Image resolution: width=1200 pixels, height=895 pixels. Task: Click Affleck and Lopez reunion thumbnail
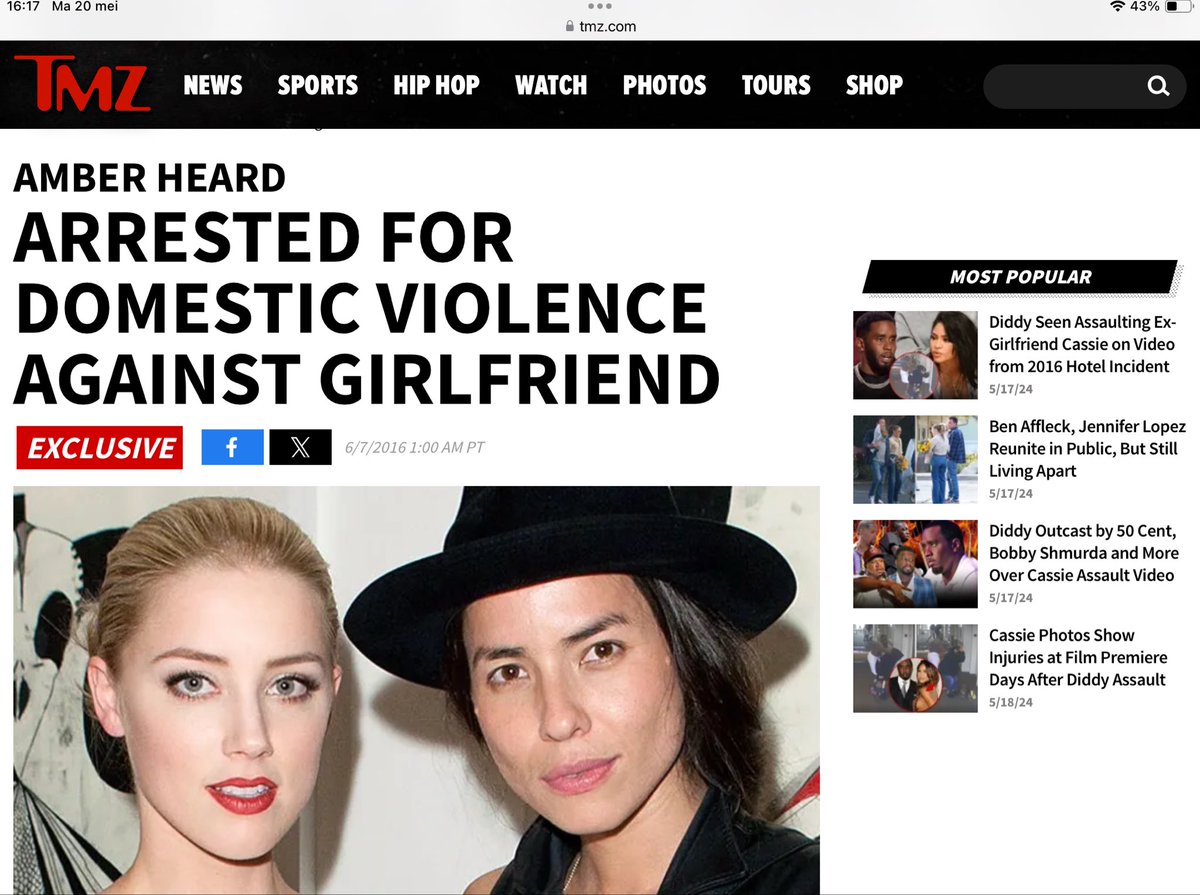pos(915,459)
